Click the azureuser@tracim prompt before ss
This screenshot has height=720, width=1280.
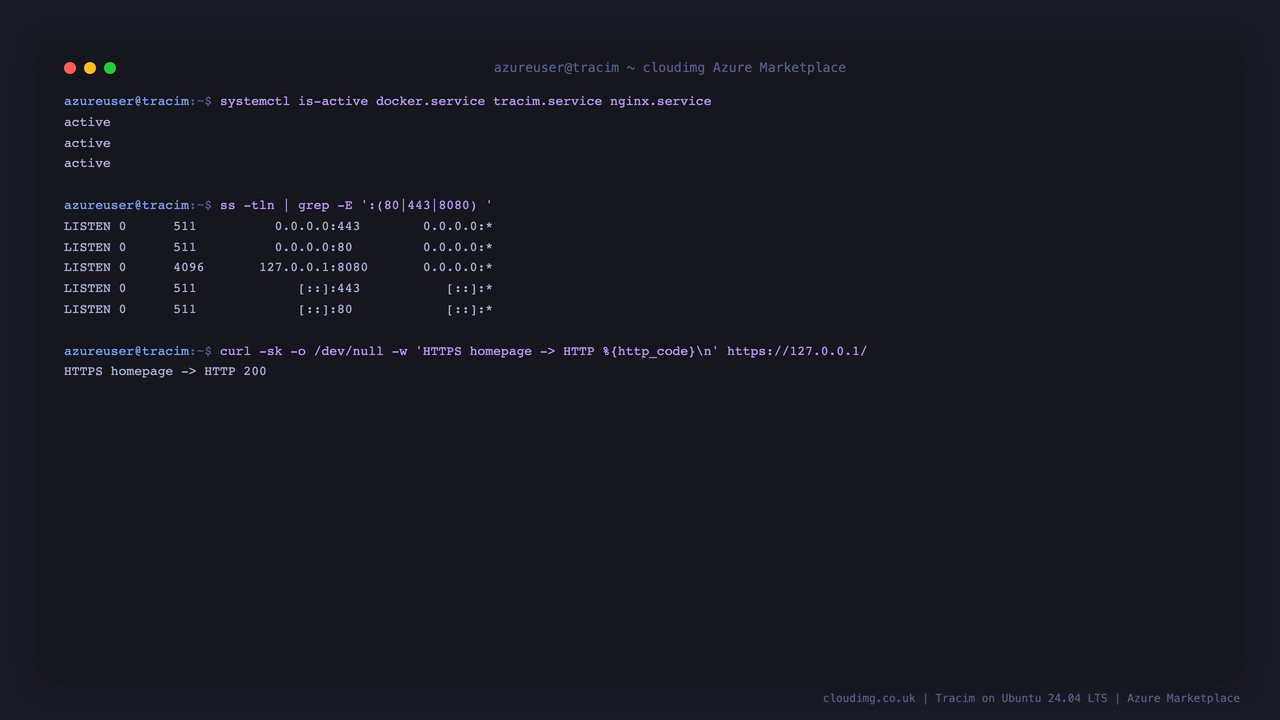[126, 205]
